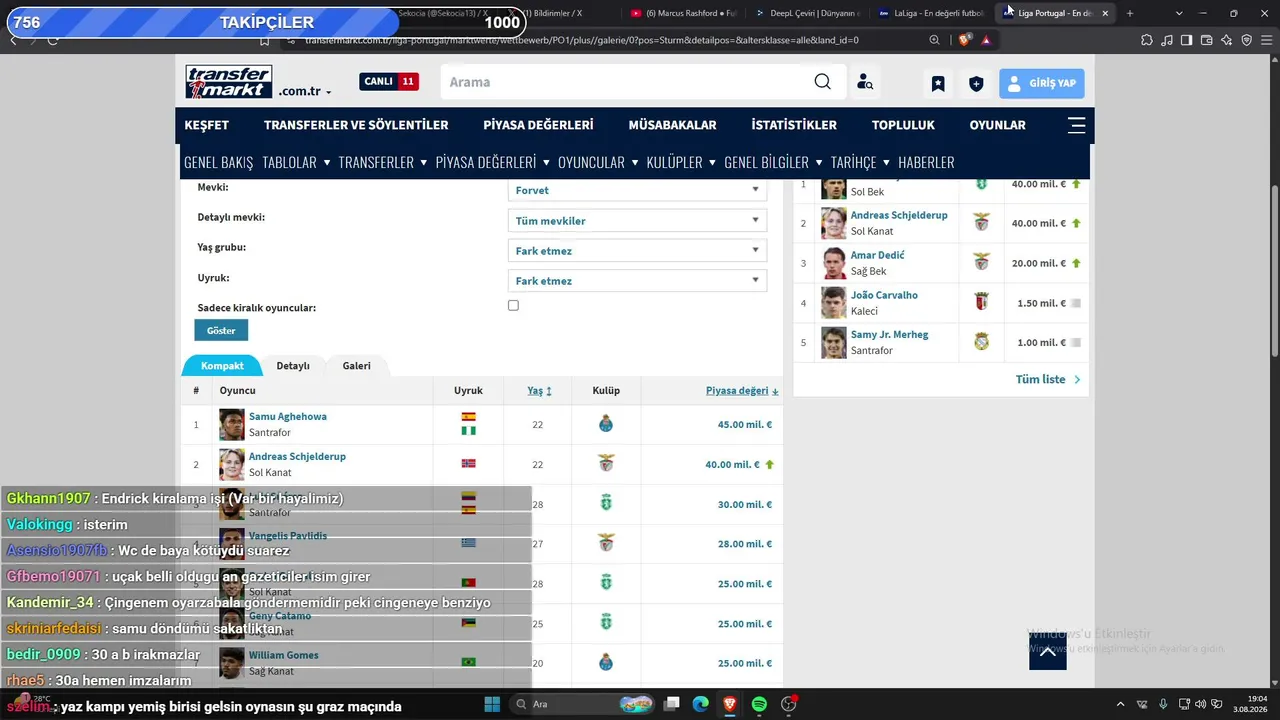Open the Brave Wallet icon
Image resolution: width=1280 pixels, height=720 pixels.
click(1206, 40)
